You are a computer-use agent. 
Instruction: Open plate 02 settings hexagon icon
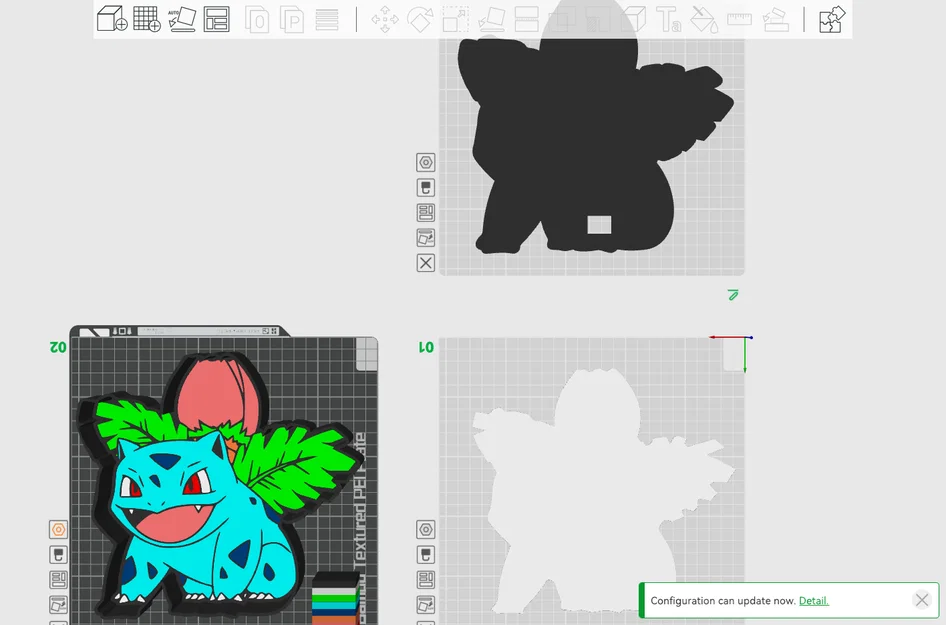(x=59, y=530)
